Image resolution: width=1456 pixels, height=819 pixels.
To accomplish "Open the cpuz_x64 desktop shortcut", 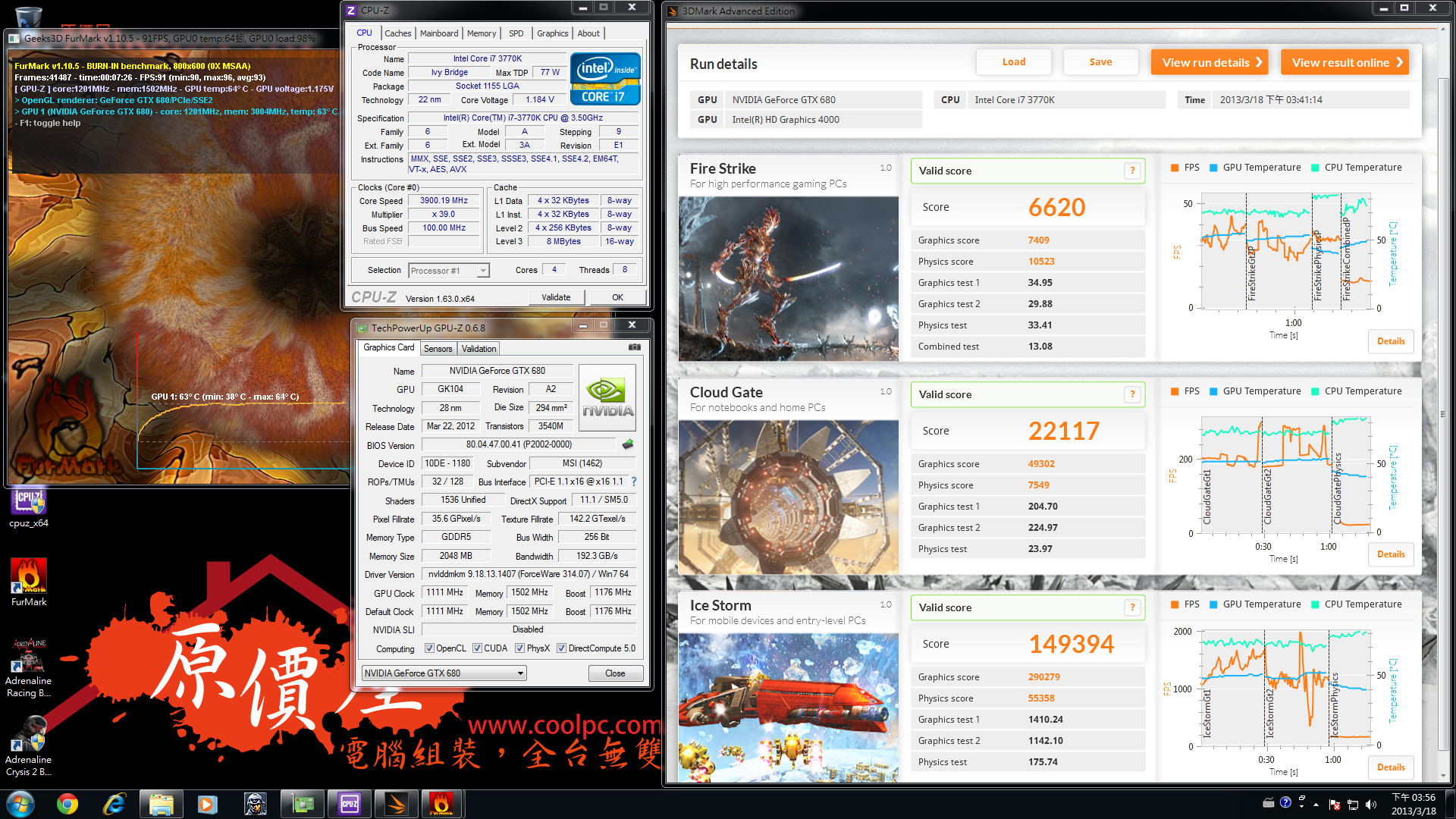I will [29, 508].
